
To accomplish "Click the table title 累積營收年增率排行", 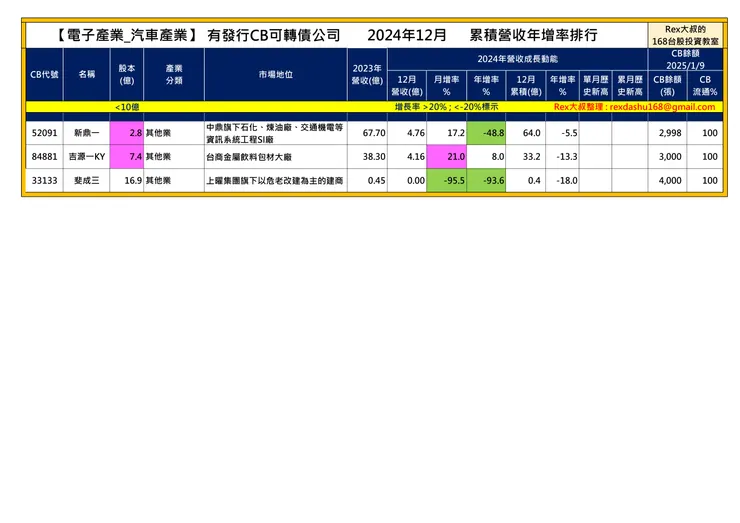I will click(533, 35).
